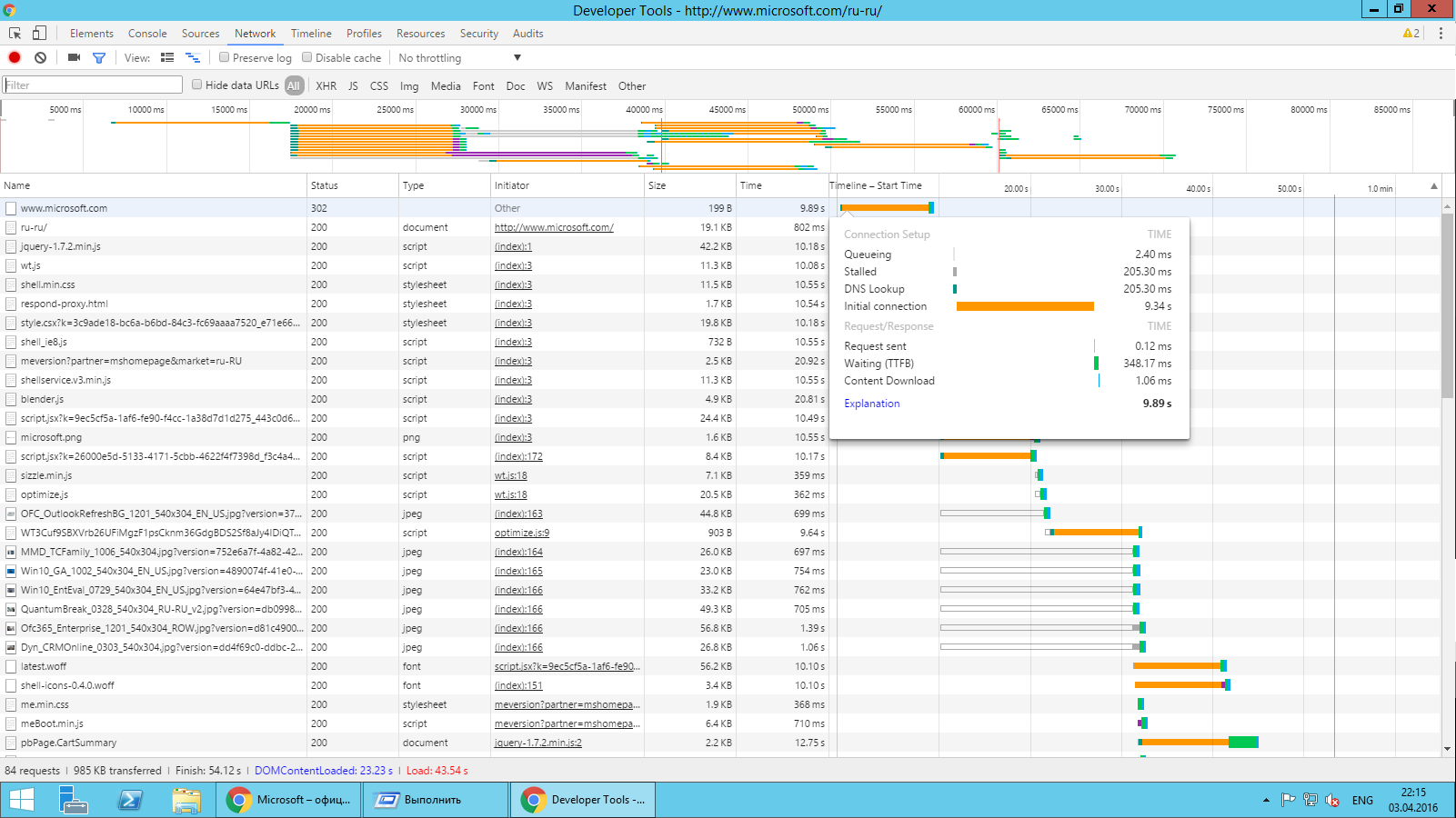Click the red record network log button
The image size is (1456, 818).
15,57
